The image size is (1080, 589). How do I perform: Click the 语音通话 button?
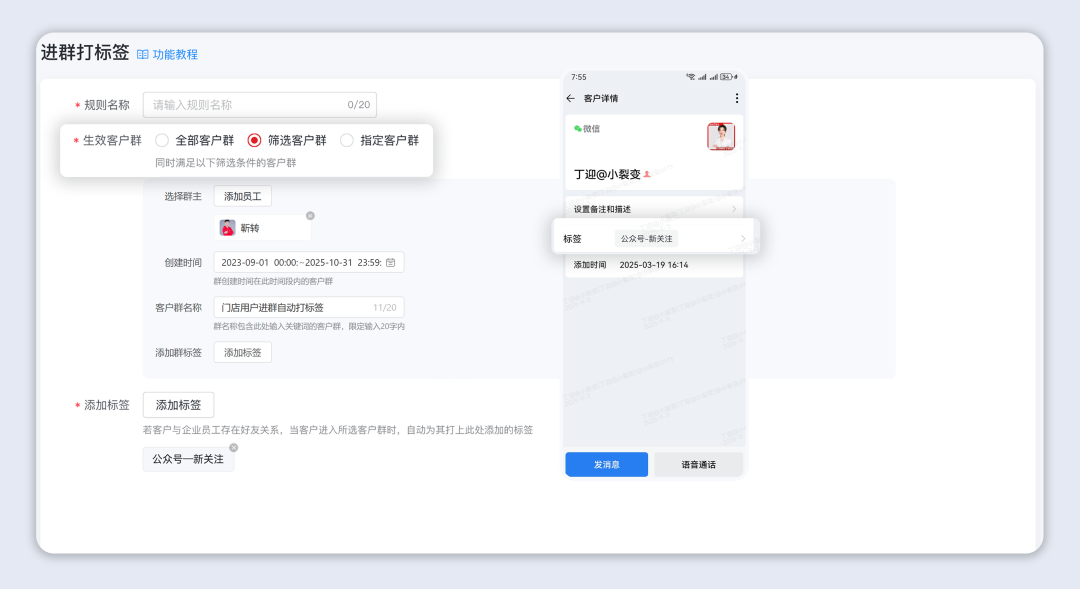(x=698, y=464)
